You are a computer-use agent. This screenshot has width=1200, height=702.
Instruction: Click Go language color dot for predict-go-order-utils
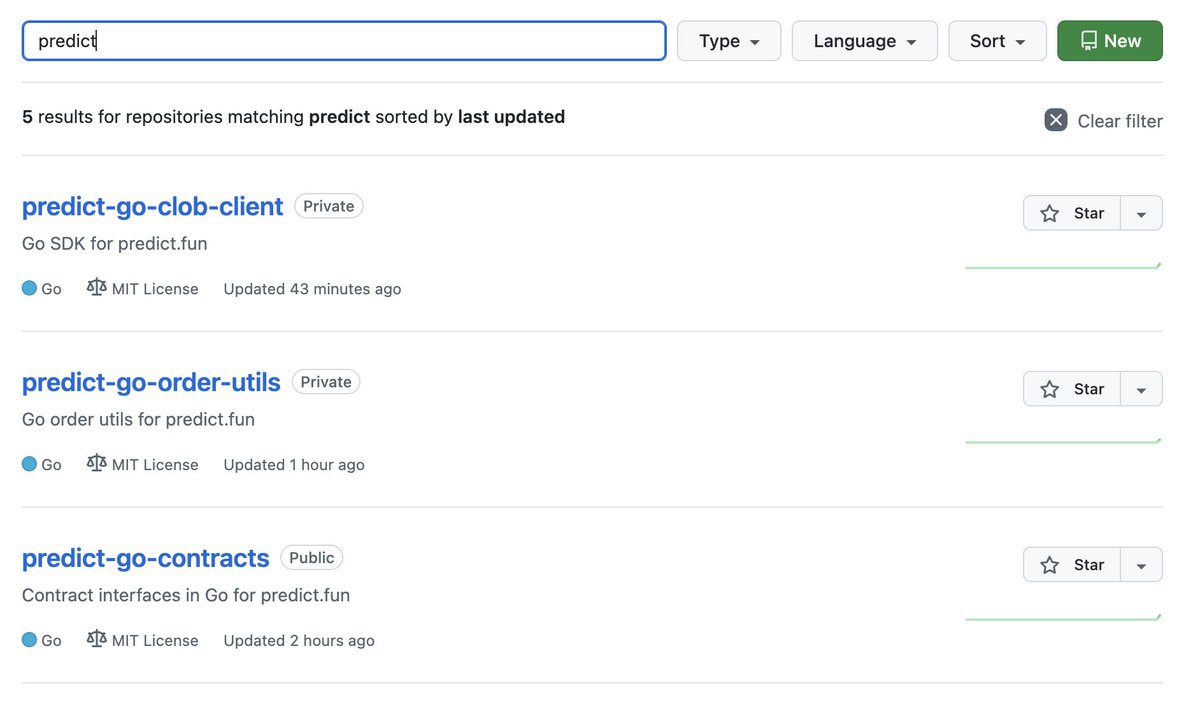tap(29, 464)
